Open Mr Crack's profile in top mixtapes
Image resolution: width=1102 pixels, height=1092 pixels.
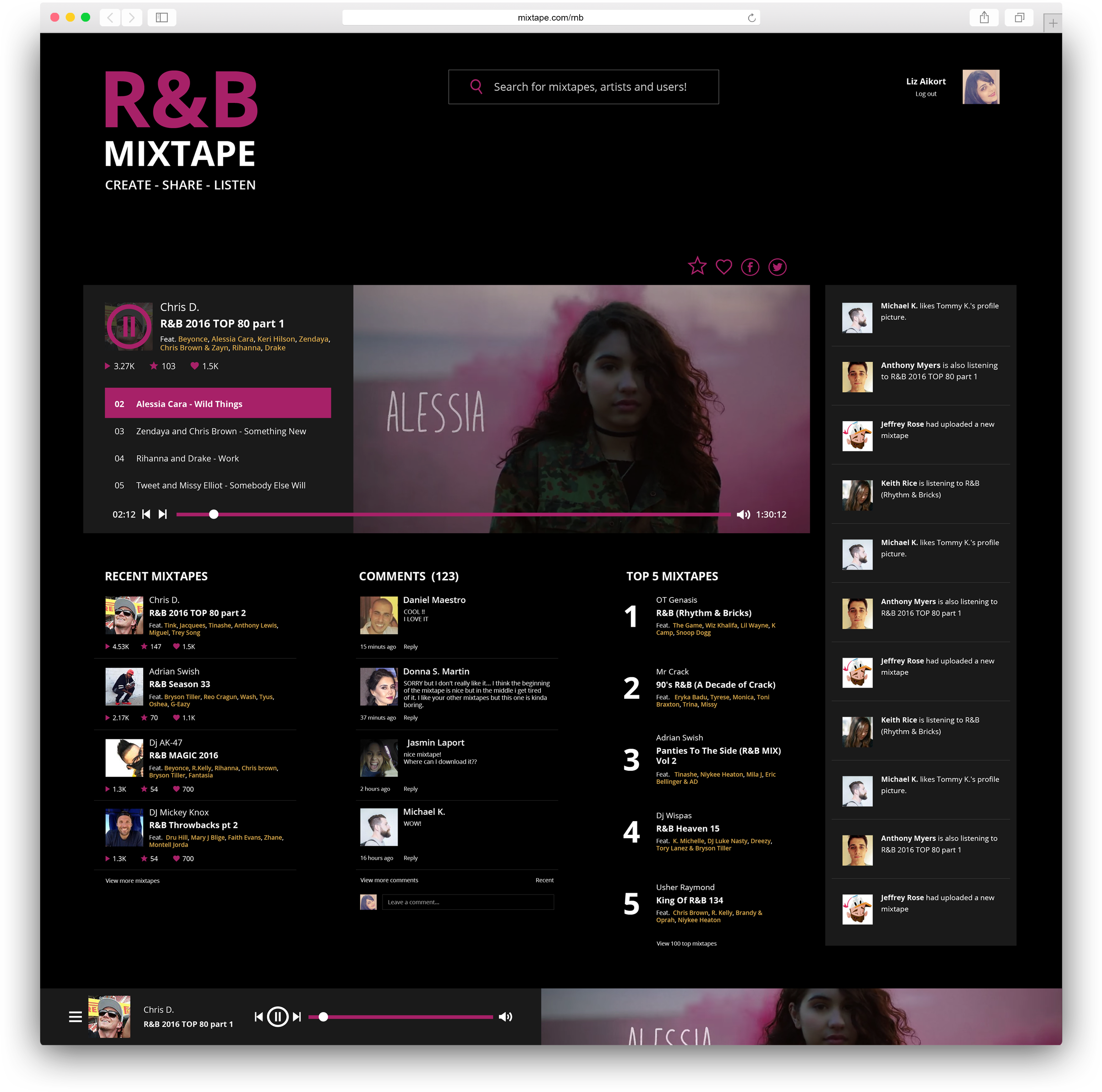673,672
